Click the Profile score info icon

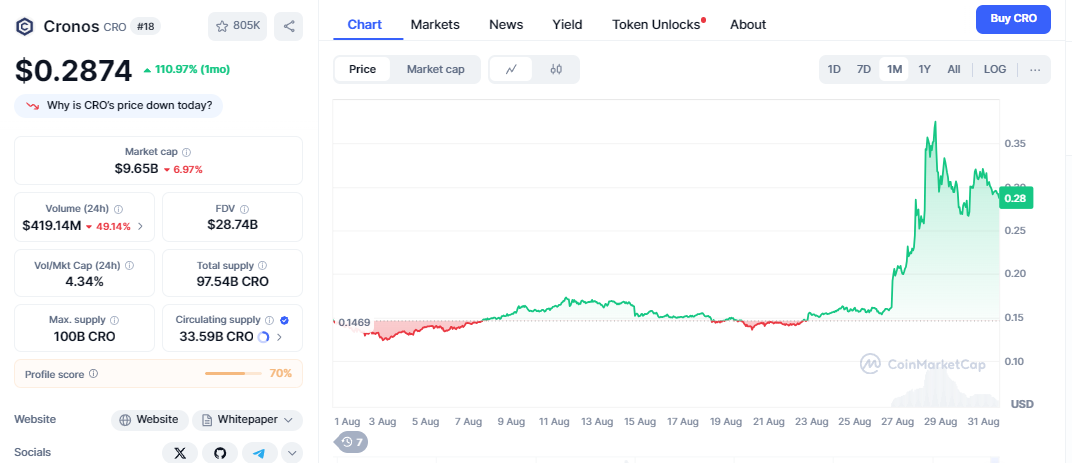[x=94, y=374]
